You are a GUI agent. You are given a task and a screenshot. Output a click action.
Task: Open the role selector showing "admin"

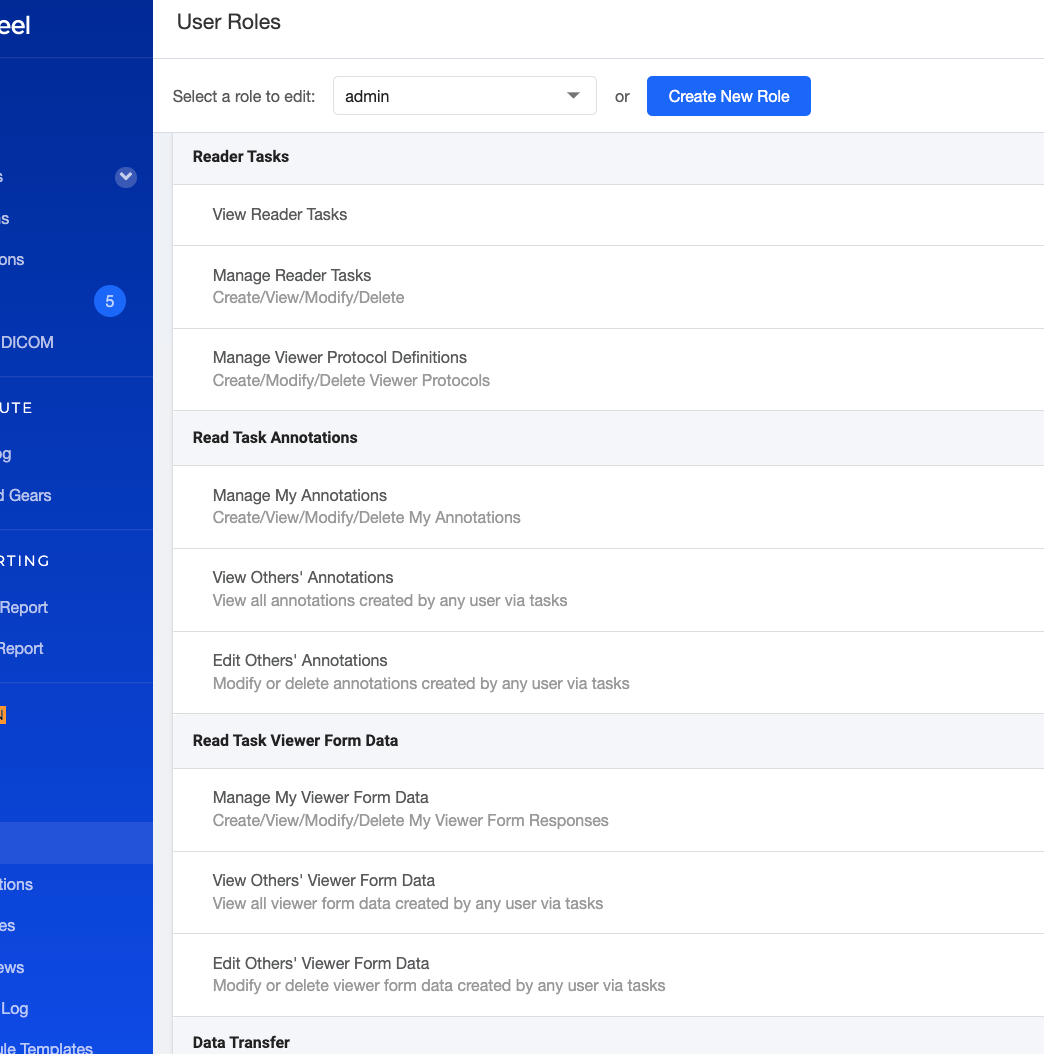465,95
